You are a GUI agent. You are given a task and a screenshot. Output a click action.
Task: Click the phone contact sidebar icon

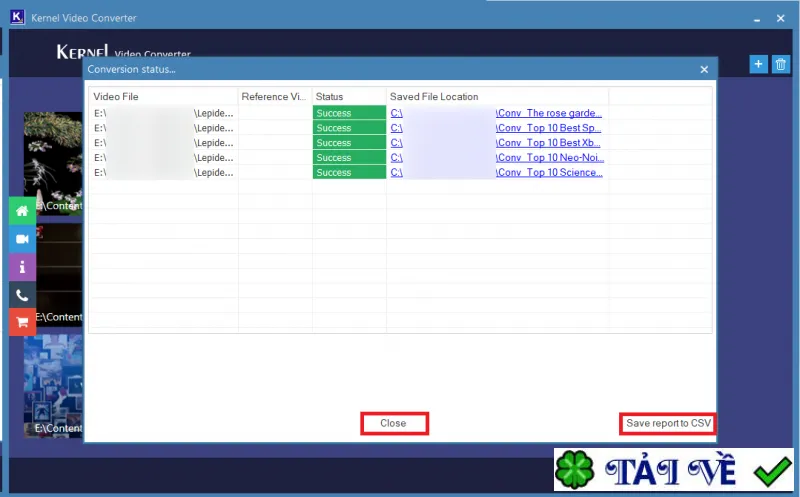22,295
